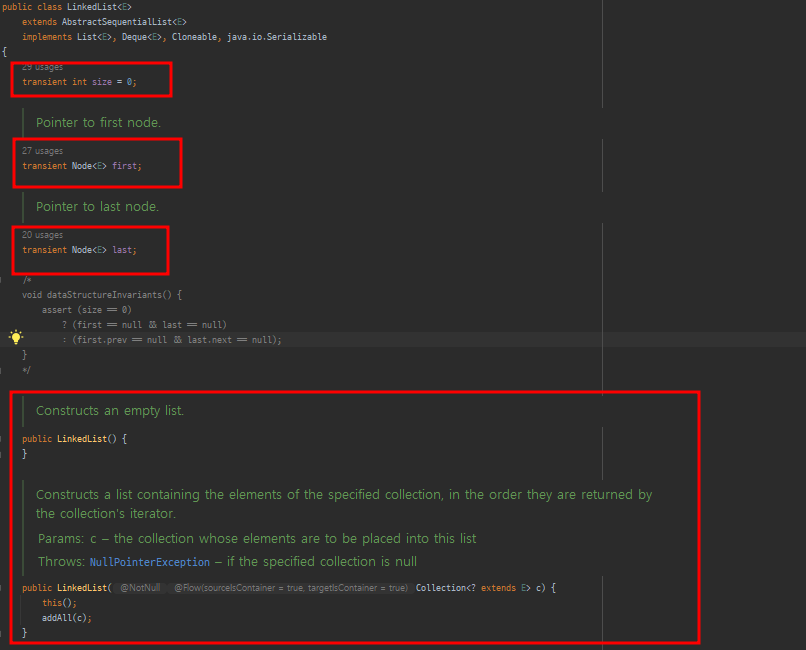This screenshot has height=650, width=806.
Task: Click the 'Pointer to first node.' doc comment
Action: 98,123
